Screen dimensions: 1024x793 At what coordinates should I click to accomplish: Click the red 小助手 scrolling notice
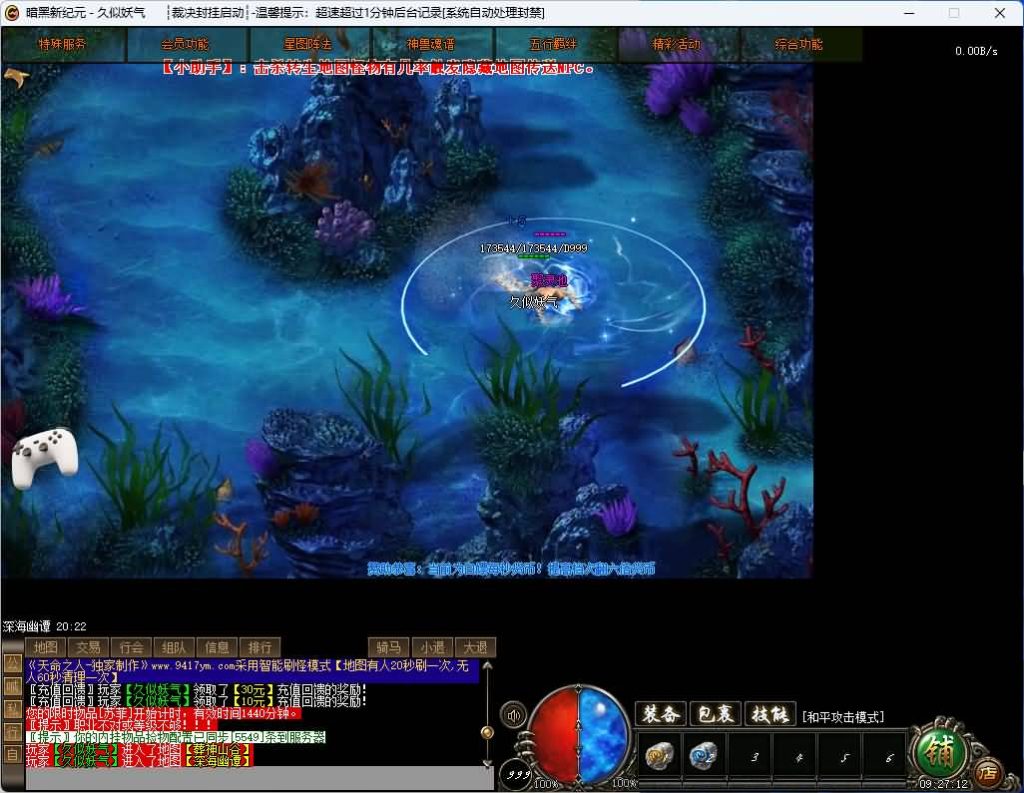[379, 67]
